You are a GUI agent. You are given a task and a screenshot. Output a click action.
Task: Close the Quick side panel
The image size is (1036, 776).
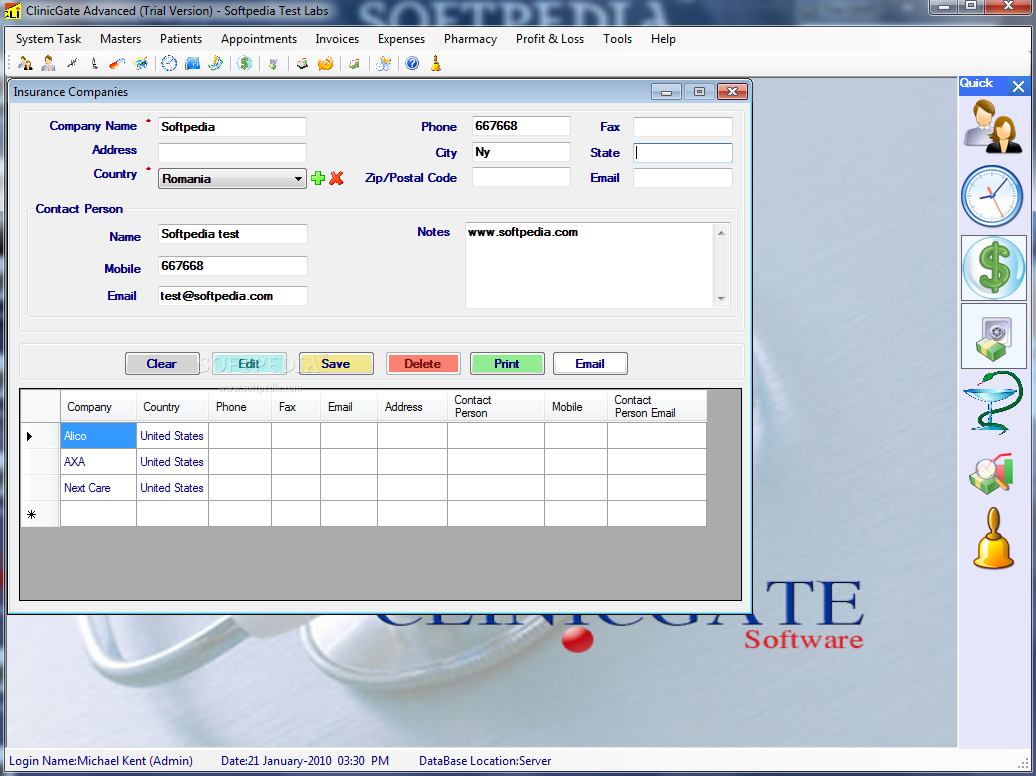(x=1018, y=86)
